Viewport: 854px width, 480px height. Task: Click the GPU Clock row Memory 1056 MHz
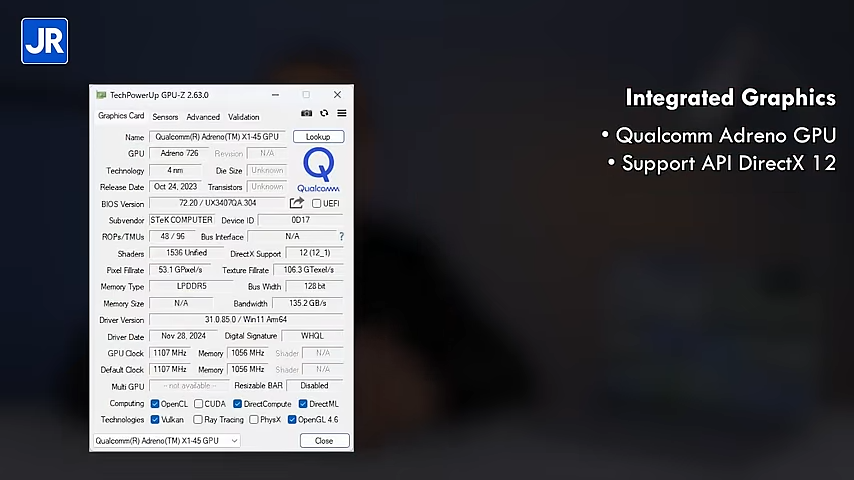point(248,353)
